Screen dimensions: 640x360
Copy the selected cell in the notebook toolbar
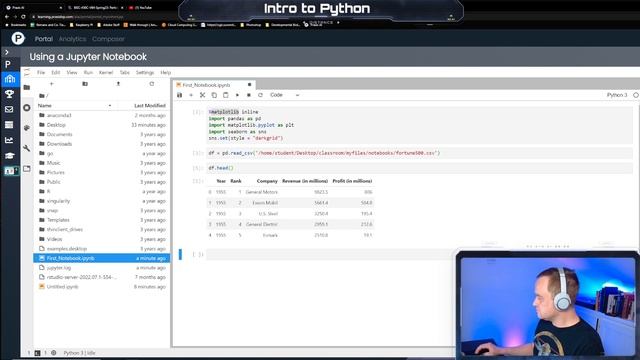coord(214,95)
